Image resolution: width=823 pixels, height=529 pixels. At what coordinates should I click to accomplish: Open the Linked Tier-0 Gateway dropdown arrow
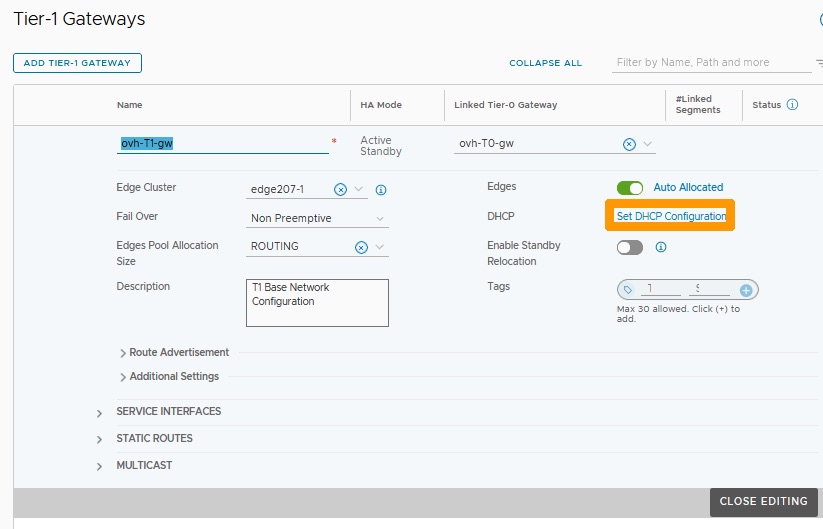point(648,144)
